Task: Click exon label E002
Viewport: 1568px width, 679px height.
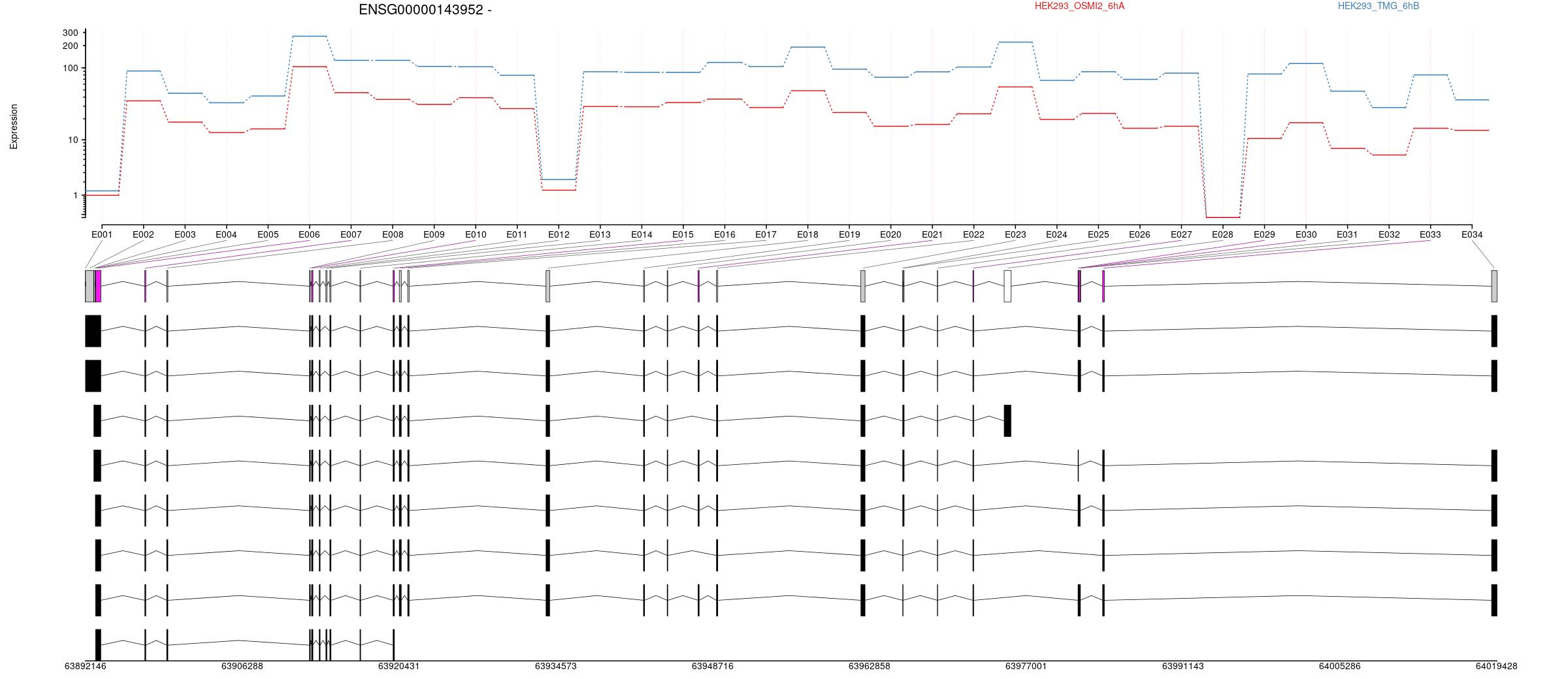Action: point(143,234)
